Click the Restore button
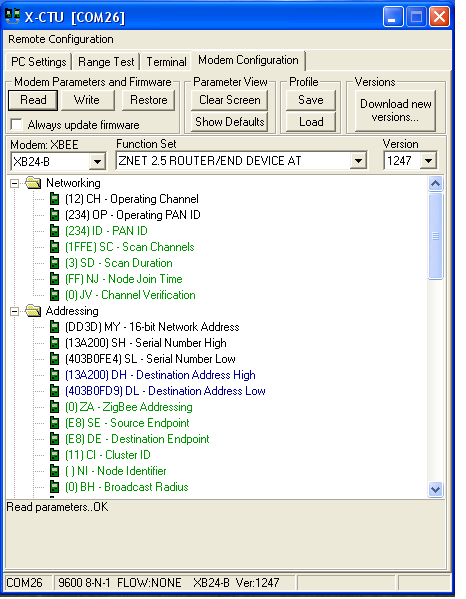The width and height of the screenshot is (466, 599). [149, 100]
